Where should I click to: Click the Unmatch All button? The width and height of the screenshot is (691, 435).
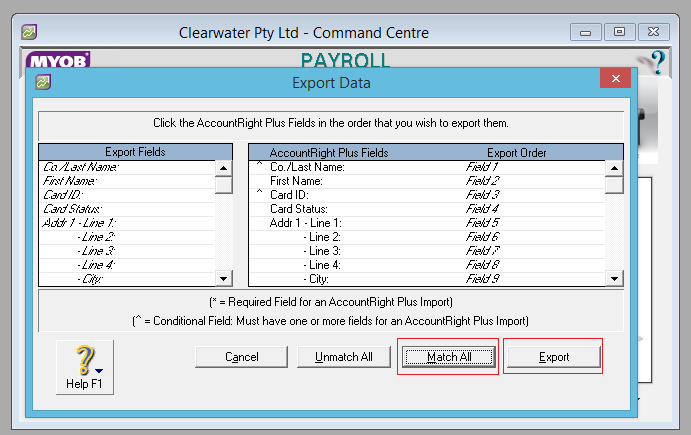(x=344, y=357)
